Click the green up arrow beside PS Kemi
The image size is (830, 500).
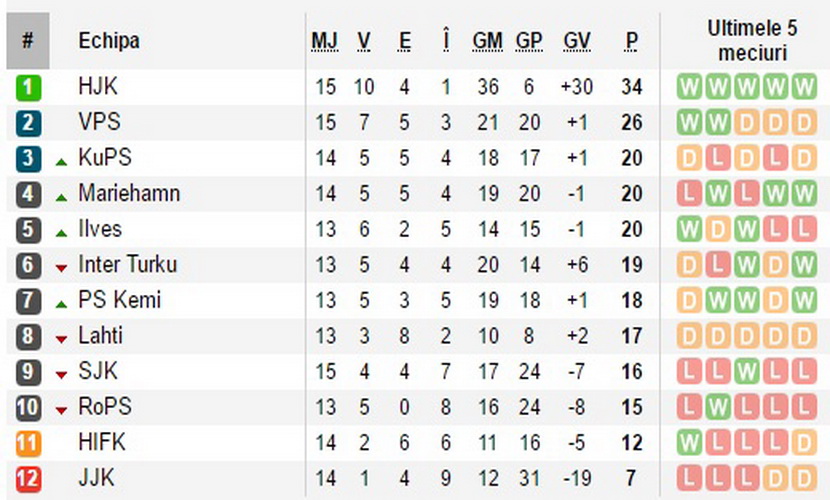(x=61, y=304)
